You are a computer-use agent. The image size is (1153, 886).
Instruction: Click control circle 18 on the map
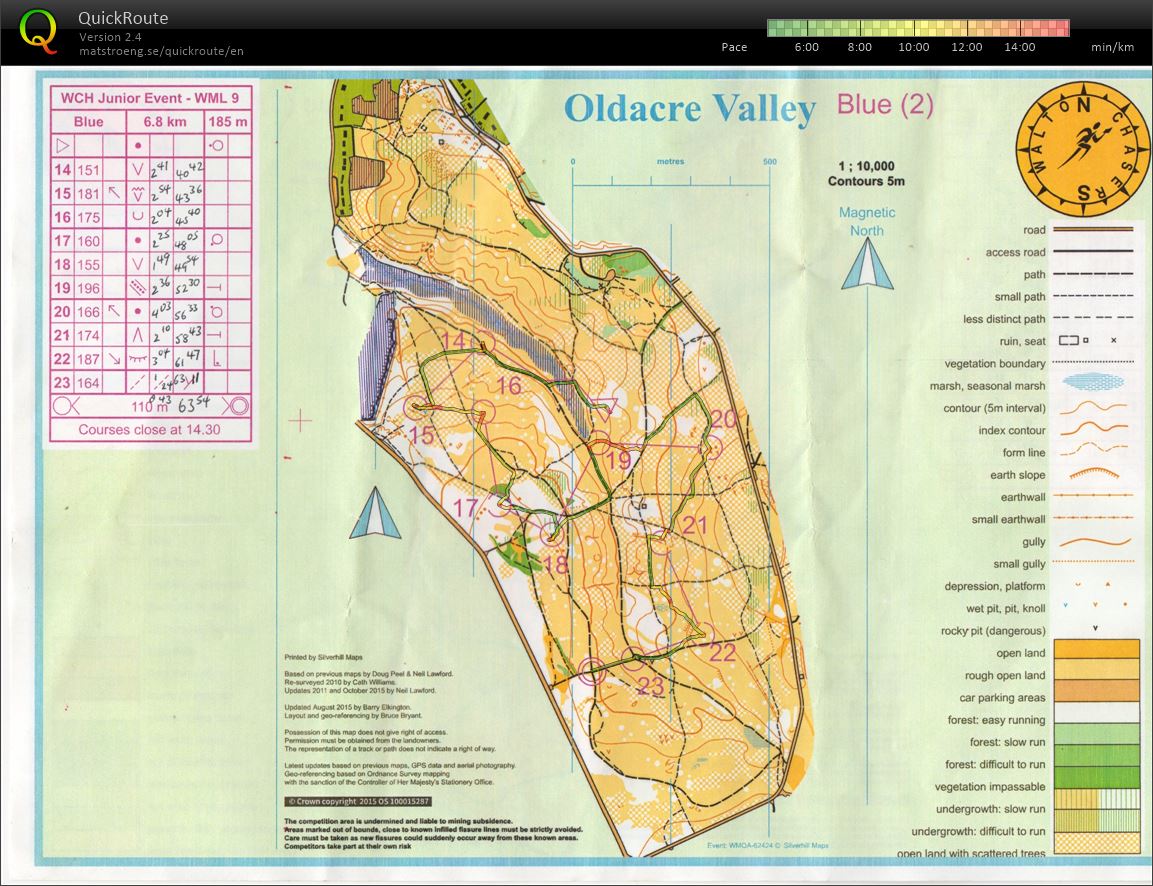click(x=552, y=534)
